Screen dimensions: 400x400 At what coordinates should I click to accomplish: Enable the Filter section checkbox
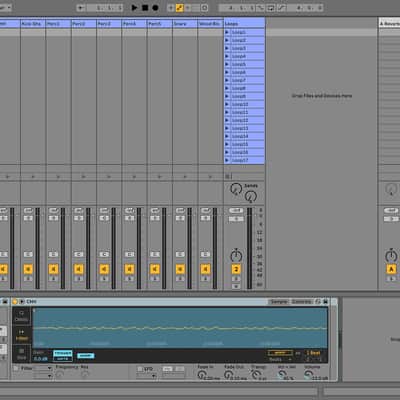(x=16, y=368)
